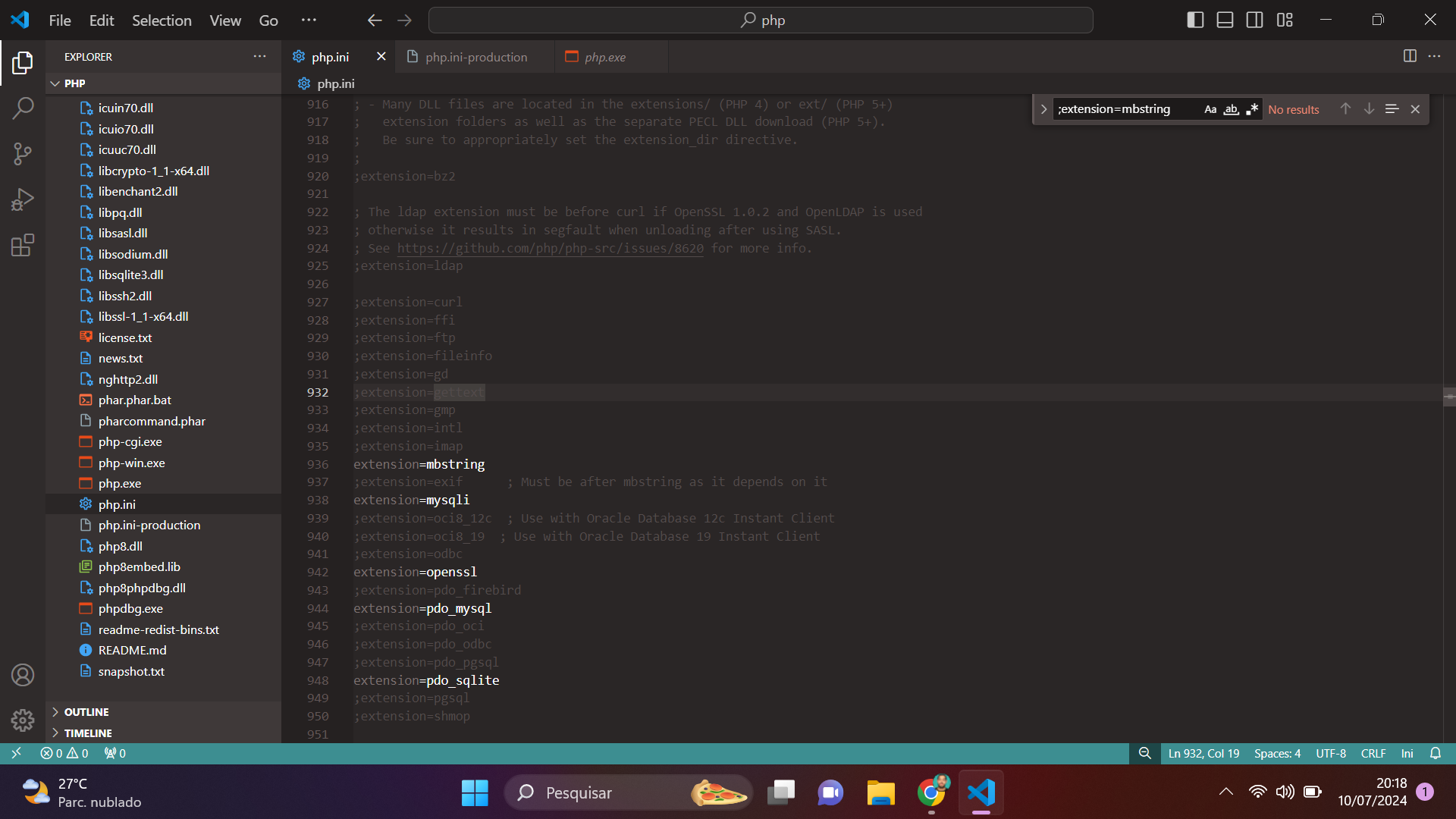Open the Accounts menu icon
Image resolution: width=1456 pixels, height=819 pixels.
(23, 675)
